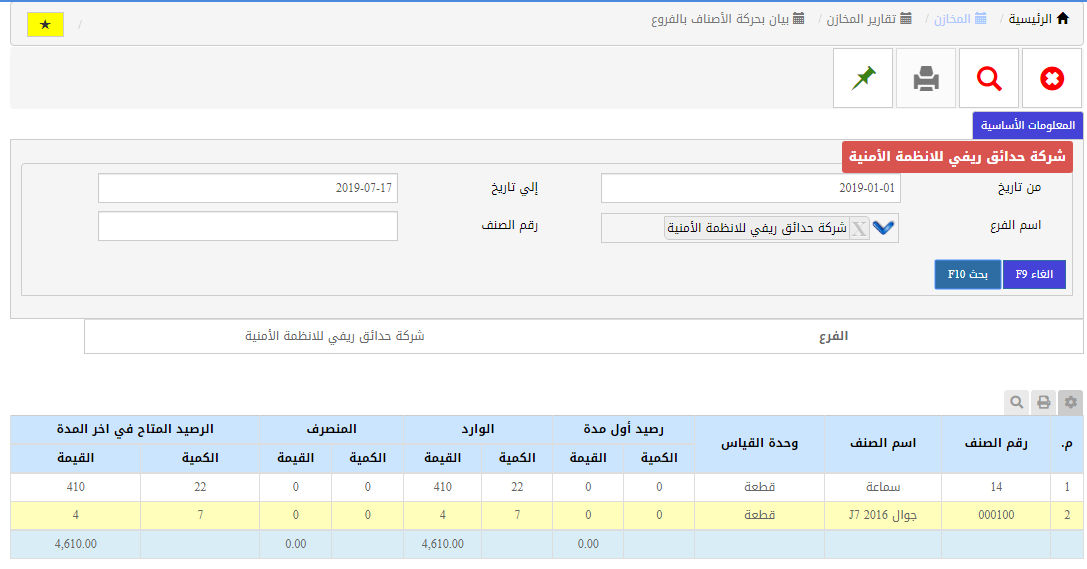
Task: Open the المعلومات الأساسية tab
Action: coord(1028,126)
